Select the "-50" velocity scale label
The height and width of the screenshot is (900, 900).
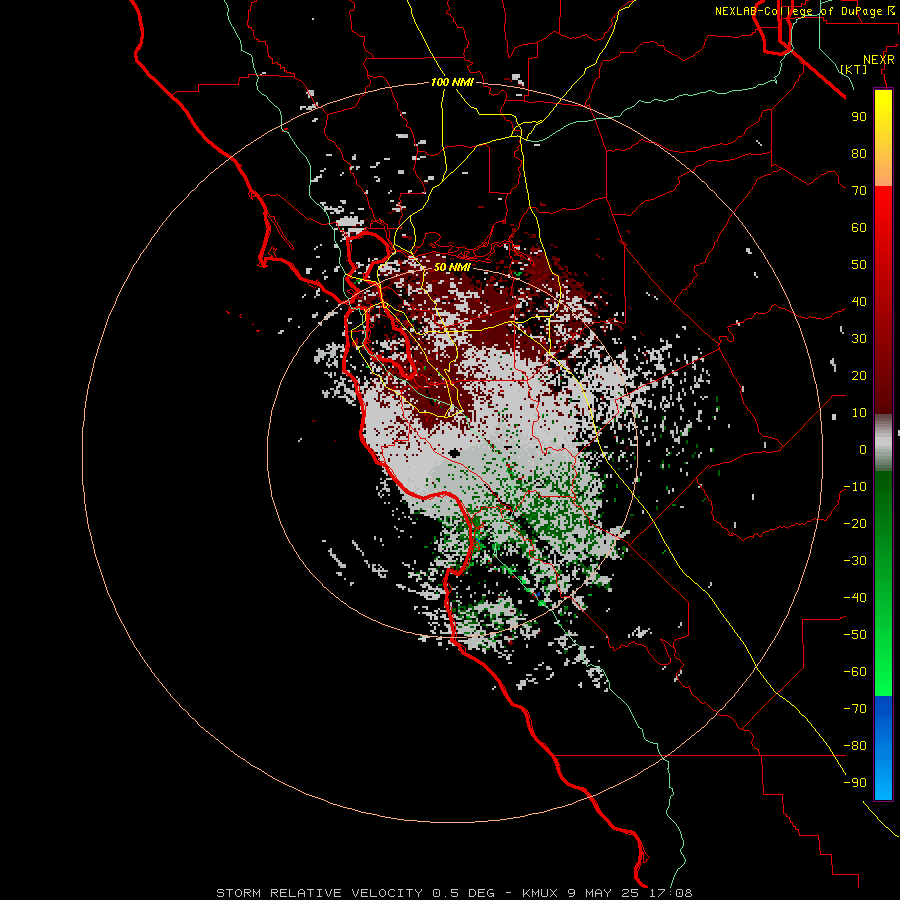(855, 635)
